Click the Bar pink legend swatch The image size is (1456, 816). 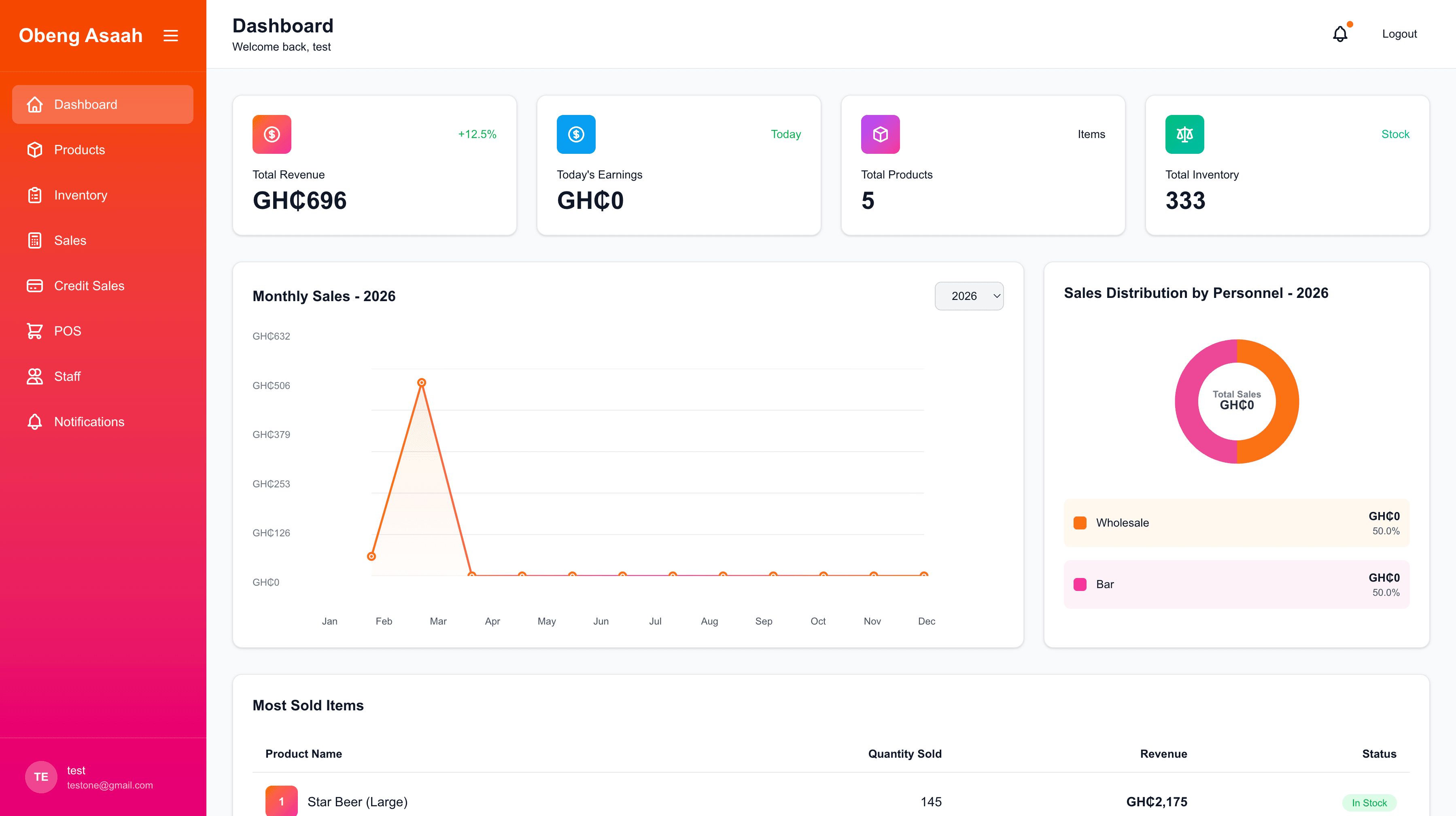[x=1080, y=584]
